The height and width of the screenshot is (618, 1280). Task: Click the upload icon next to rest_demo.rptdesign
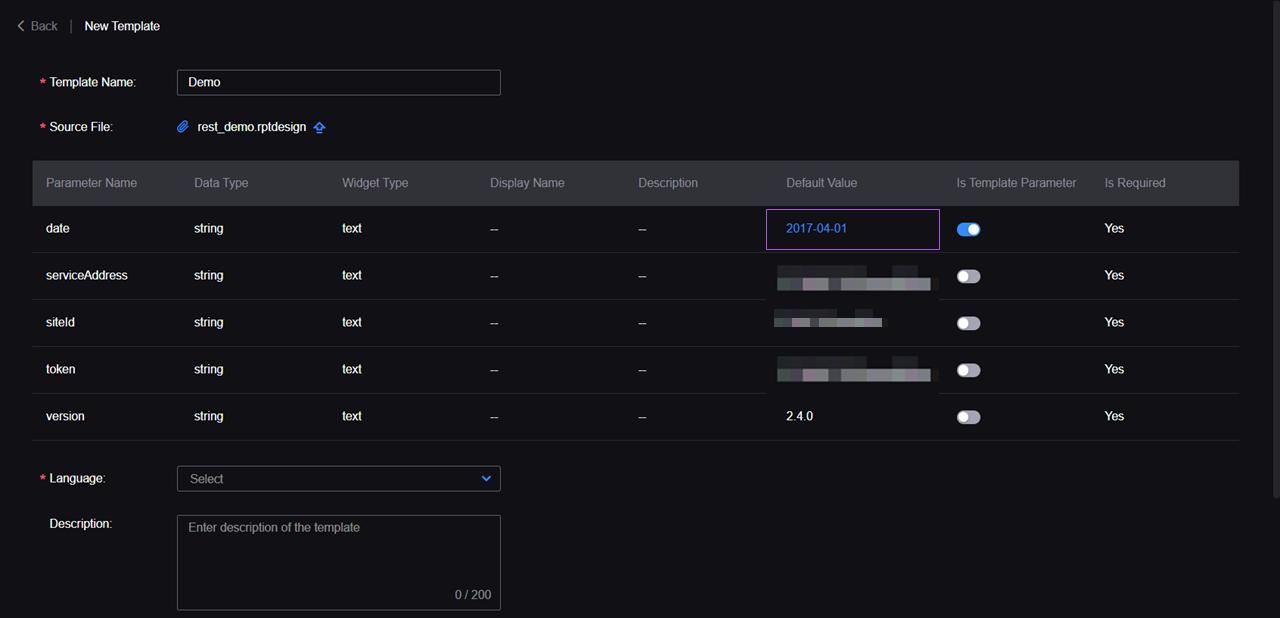pos(320,128)
